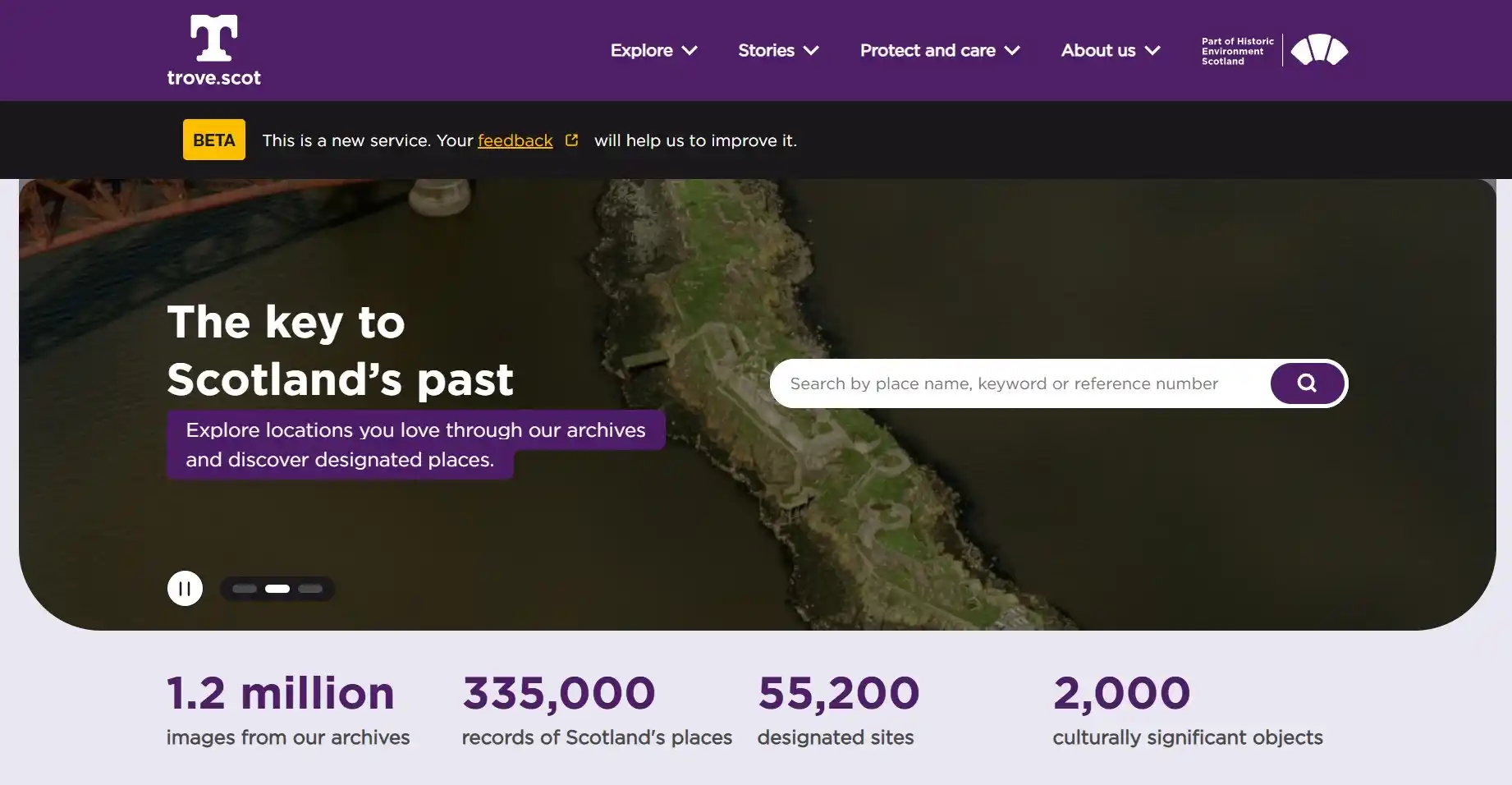Click the external link icon beside feedback
Image resolution: width=1512 pixels, height=785 pixels.
571,139
